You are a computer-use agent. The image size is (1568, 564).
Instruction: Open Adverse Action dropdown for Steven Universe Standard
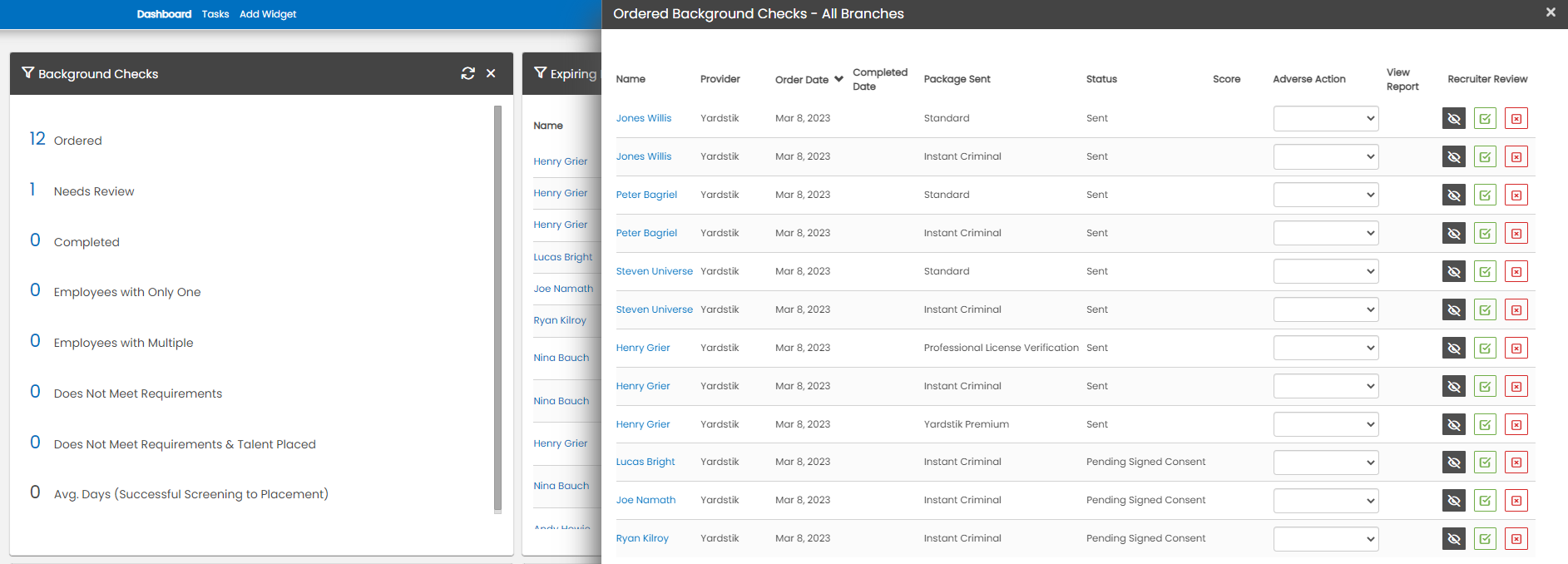pos(1326,271)
